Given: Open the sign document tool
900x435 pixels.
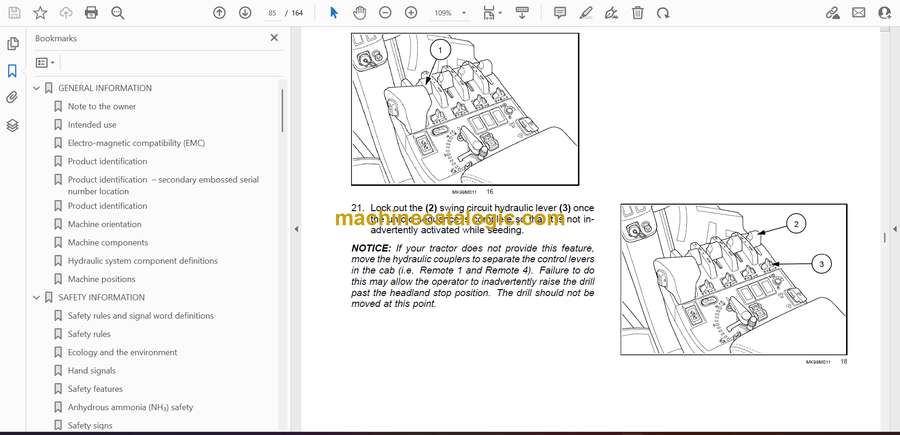Looking at the screenshot, I should pos(612,13).
